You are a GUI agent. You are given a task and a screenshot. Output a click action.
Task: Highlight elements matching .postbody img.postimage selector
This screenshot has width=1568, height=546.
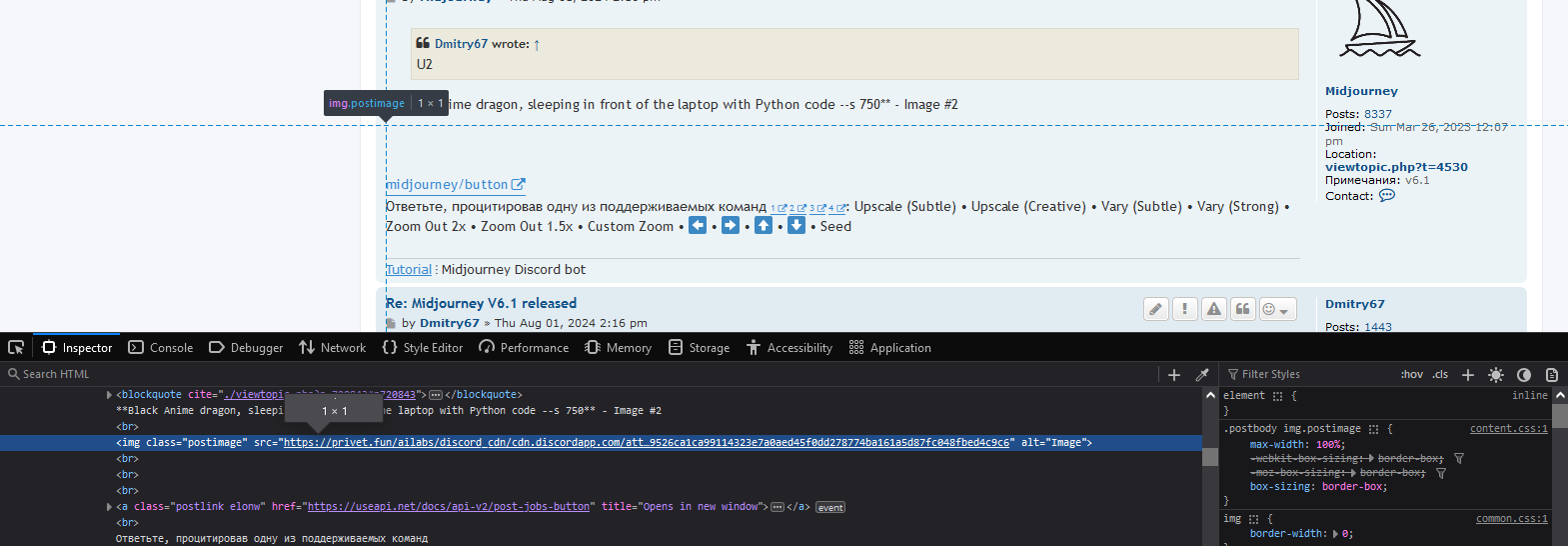tap(1373, 429)
